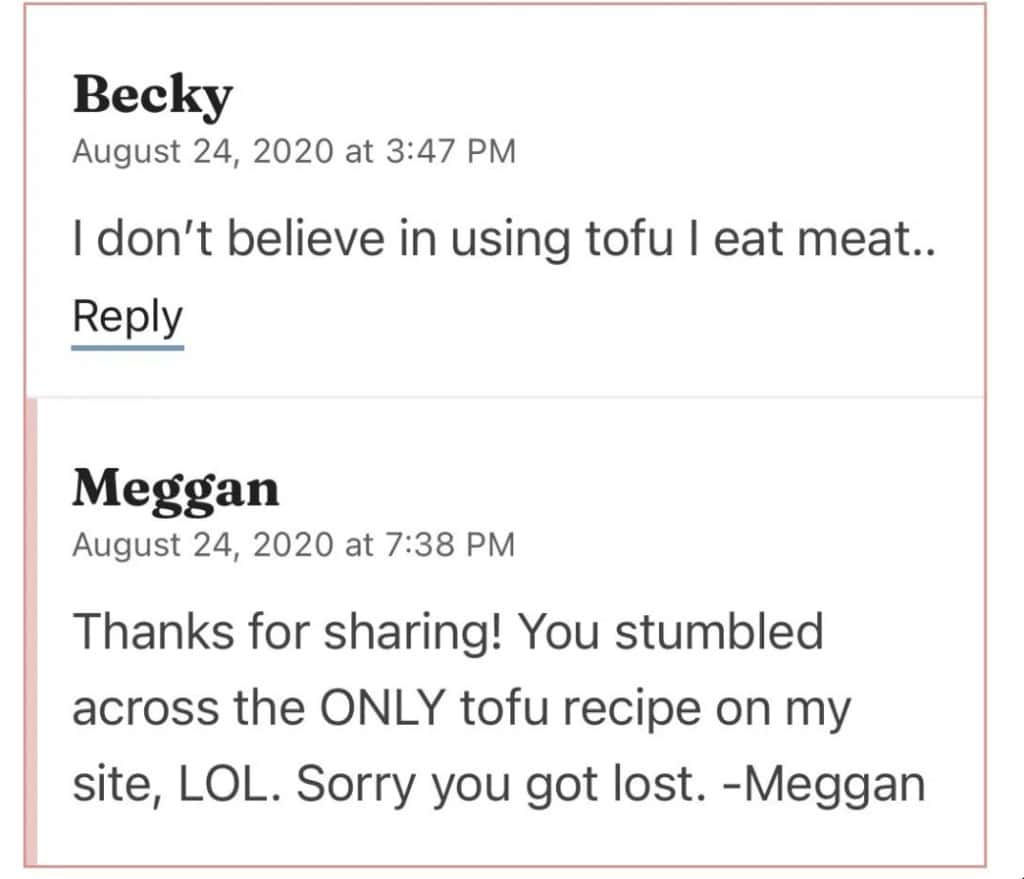Click "August 24, 2020" date under Meggan
The height and width of the screenshot is (879, 1024).
click(203, 545)
